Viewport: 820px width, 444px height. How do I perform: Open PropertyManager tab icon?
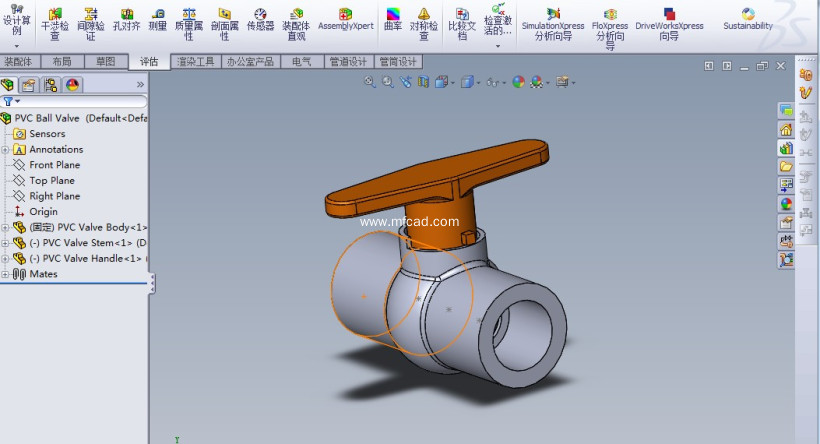click(x=29, y=85)
